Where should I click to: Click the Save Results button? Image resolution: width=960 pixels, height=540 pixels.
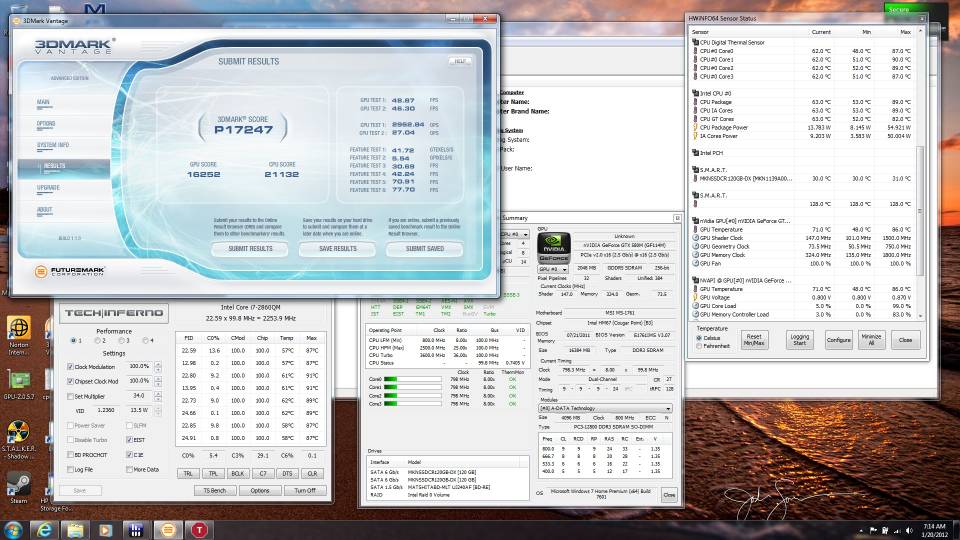point(337,249)
